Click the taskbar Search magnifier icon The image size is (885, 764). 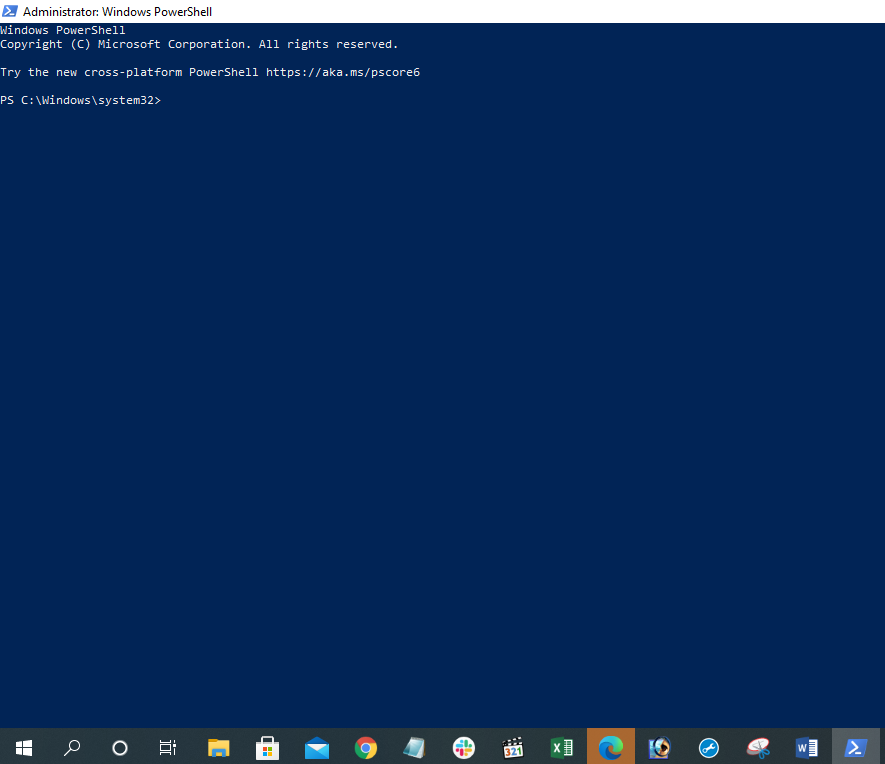(72, 747)
